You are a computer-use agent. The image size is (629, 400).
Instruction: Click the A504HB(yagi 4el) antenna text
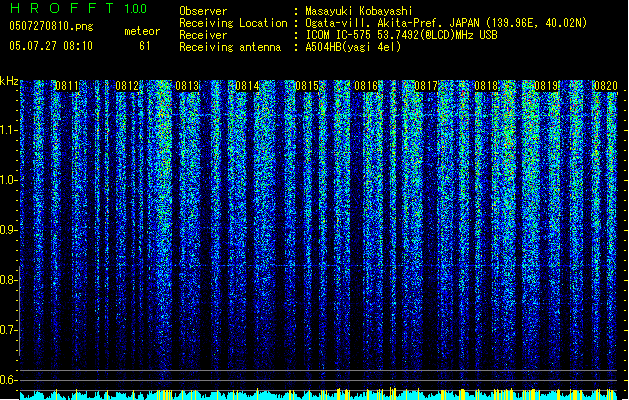[353, 47]
